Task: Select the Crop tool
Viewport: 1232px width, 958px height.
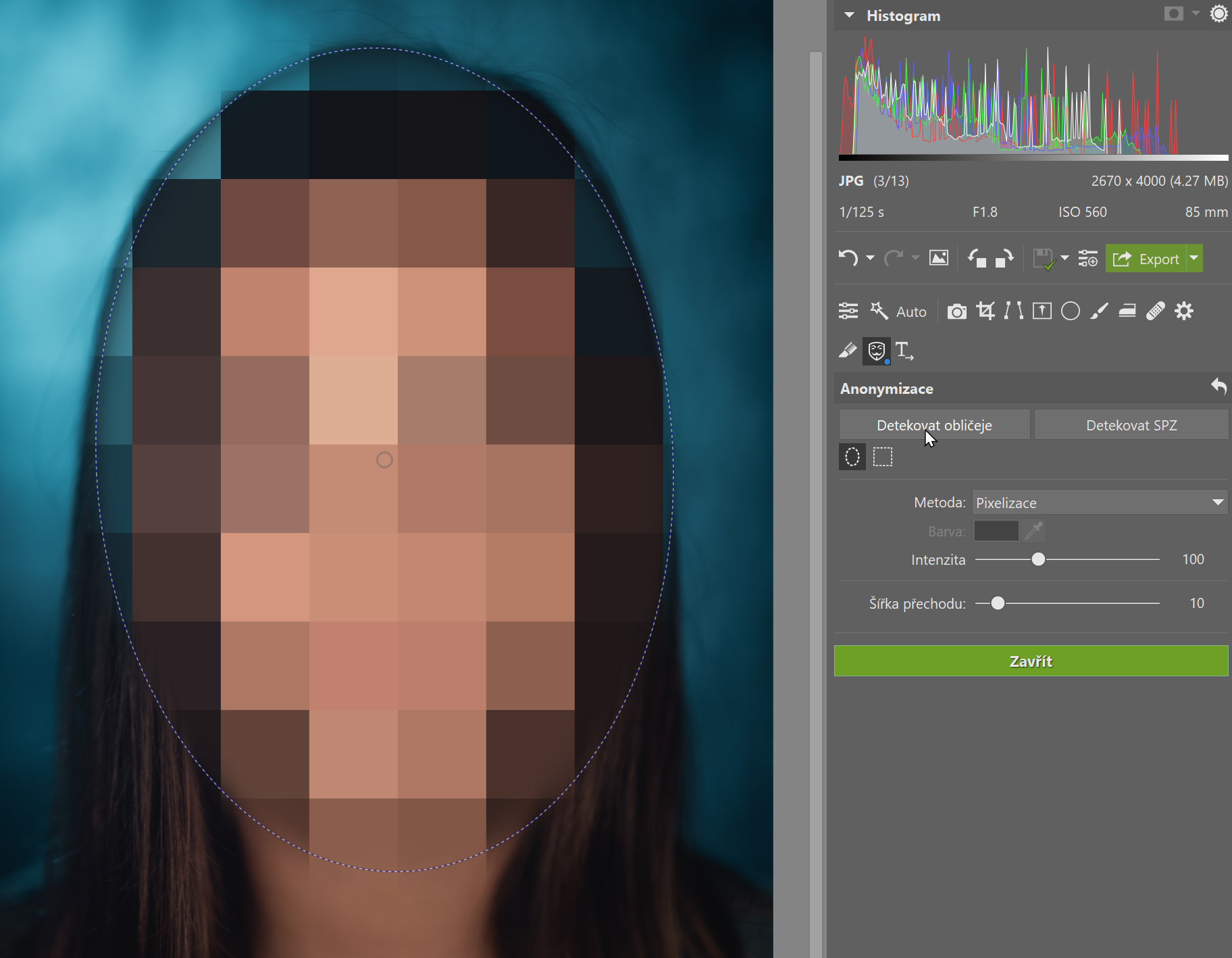Action: coord(985,311)
